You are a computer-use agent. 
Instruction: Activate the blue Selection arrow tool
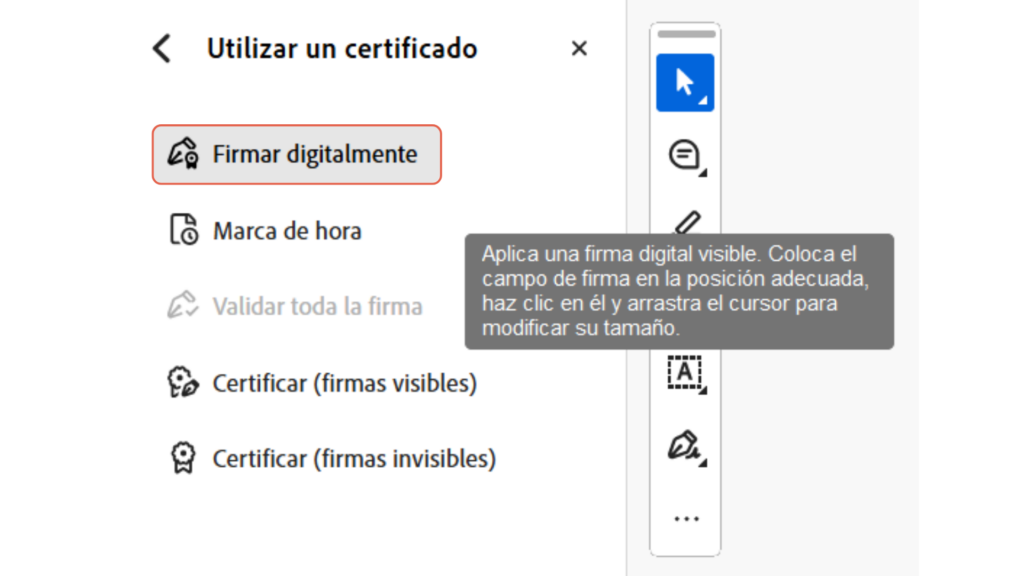tap(685, 82)
